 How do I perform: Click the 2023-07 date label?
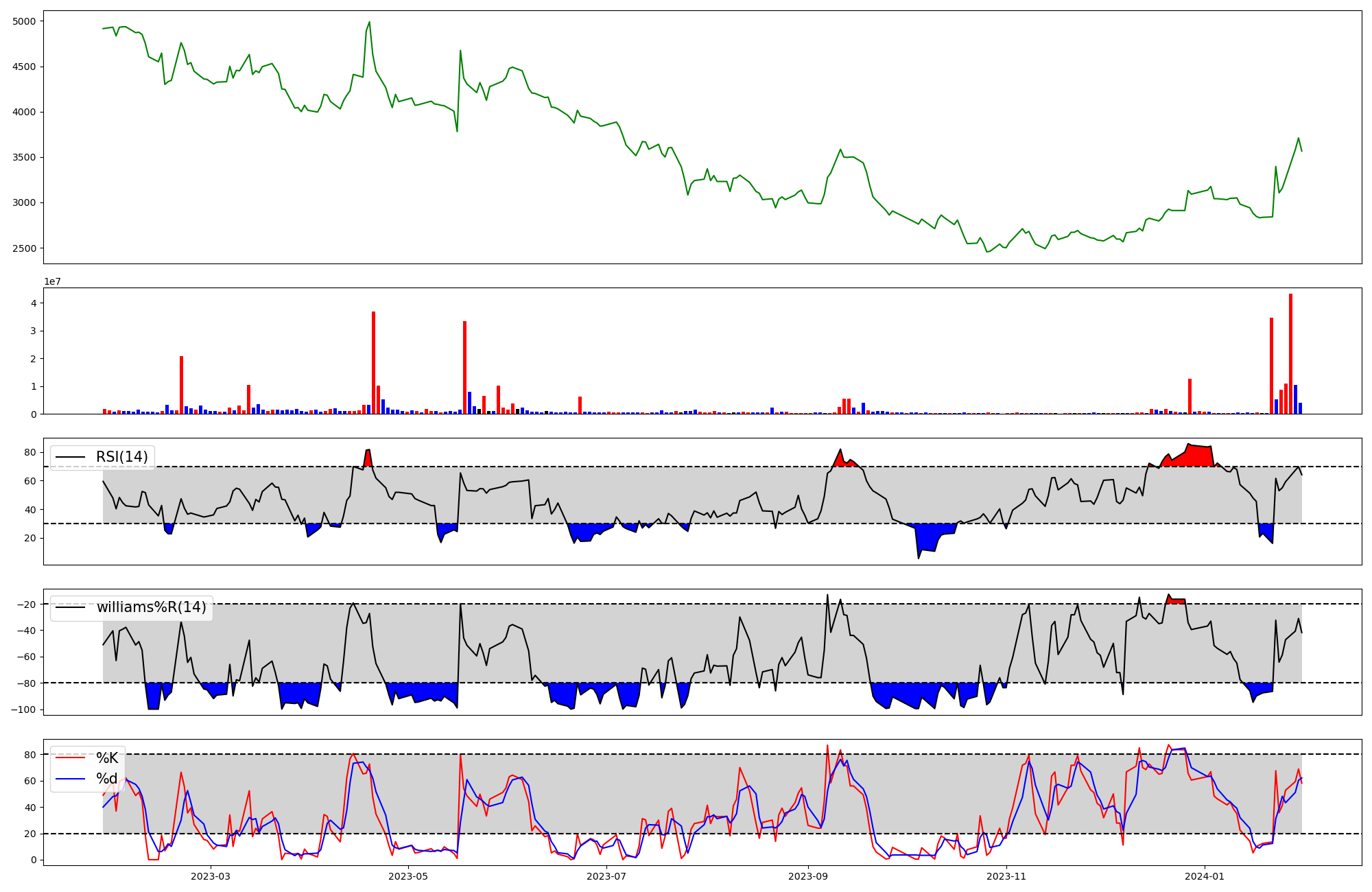tap(607, 876)
